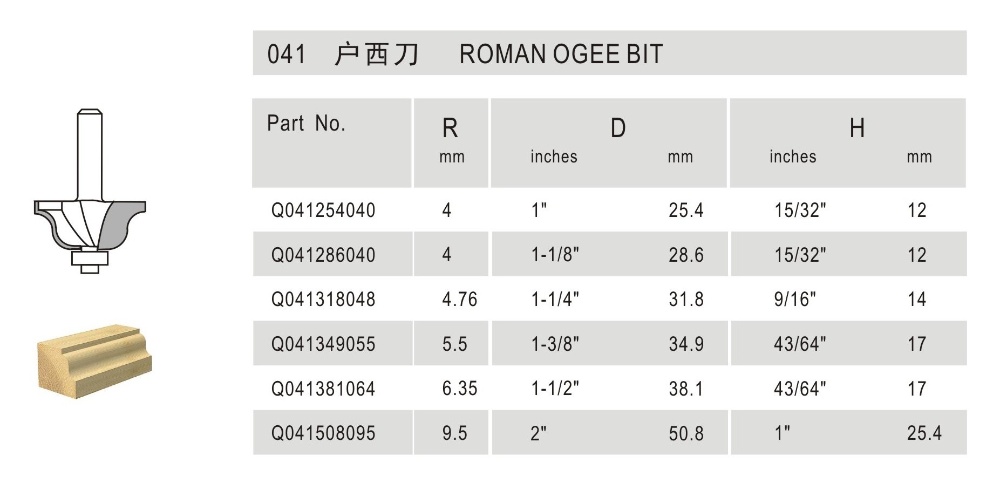
Task: Select part number Q041286040
Action: (323, 255)
